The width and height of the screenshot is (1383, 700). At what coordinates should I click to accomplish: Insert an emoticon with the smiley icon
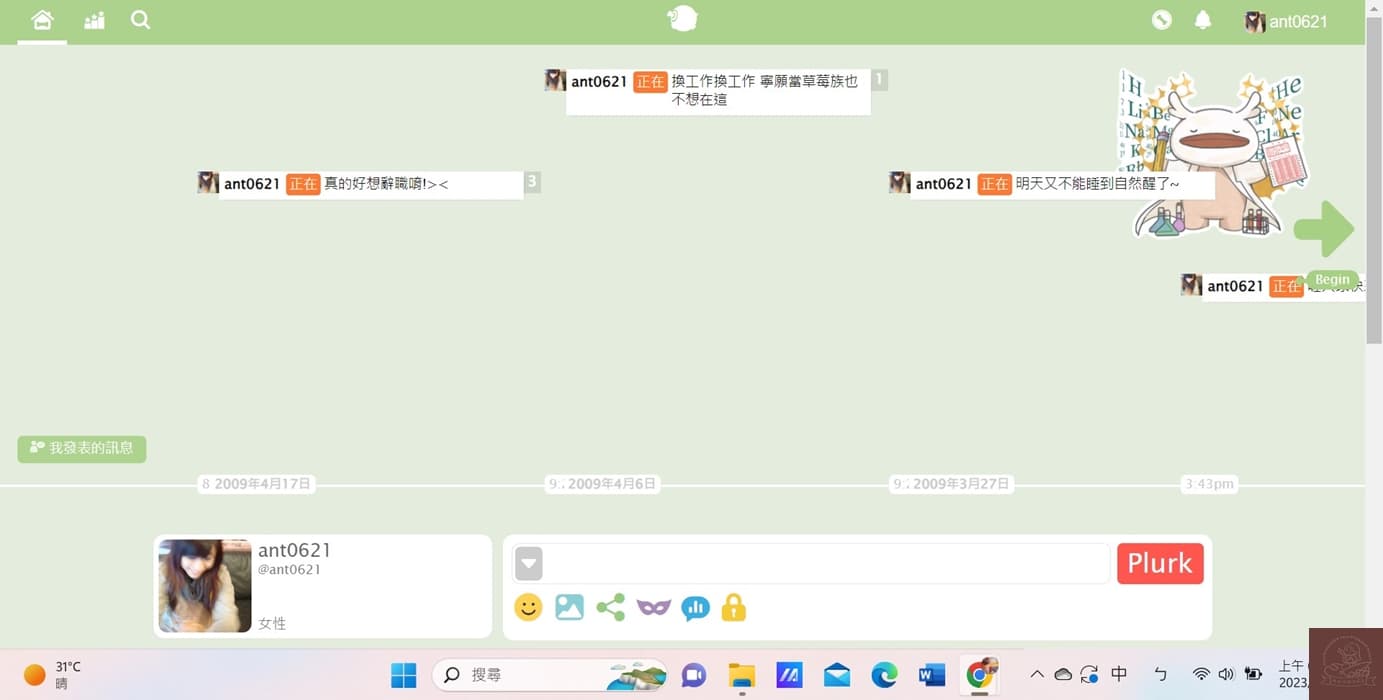[528, 607]
